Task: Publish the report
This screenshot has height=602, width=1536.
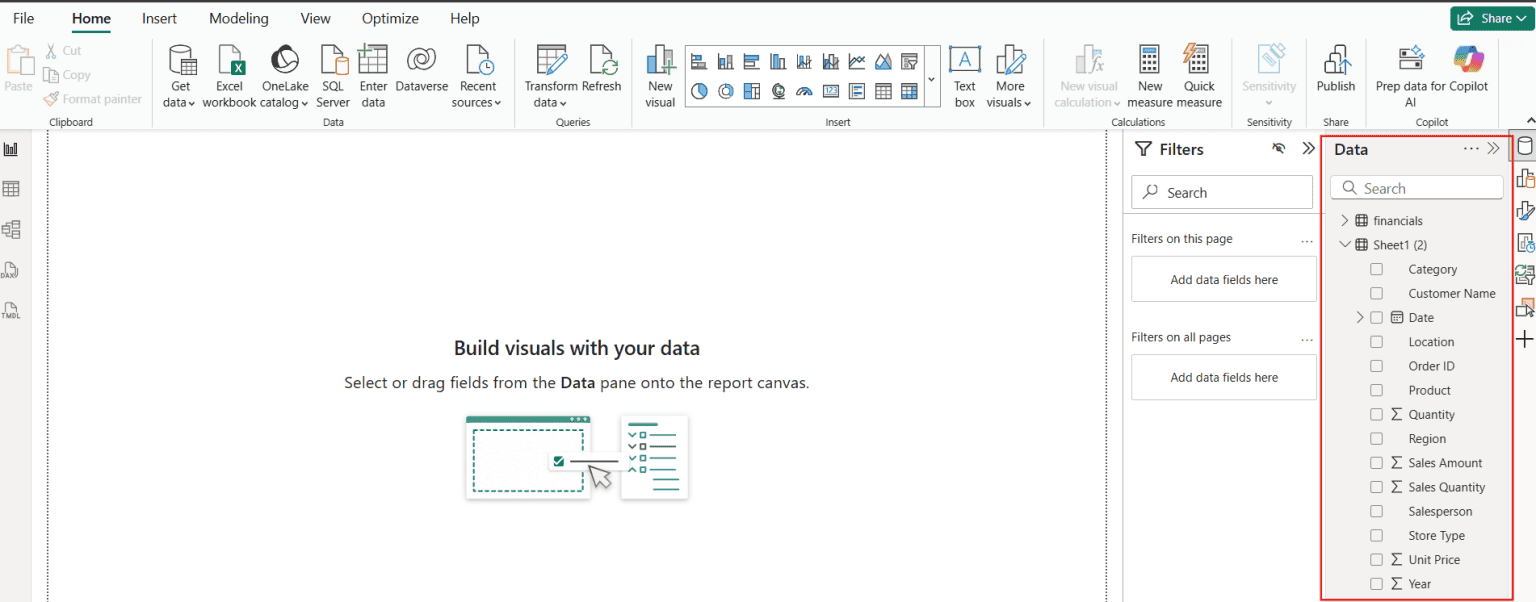Action: click(x=1336, y=70)
